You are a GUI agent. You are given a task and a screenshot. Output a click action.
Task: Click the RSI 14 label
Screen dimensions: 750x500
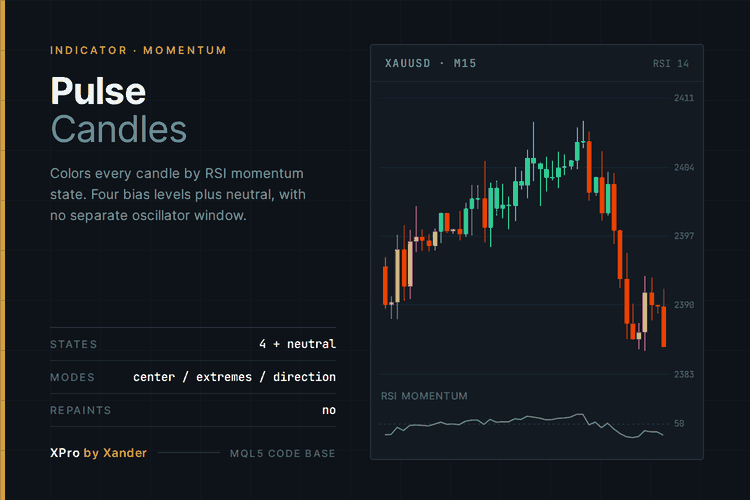coord(671,64)
